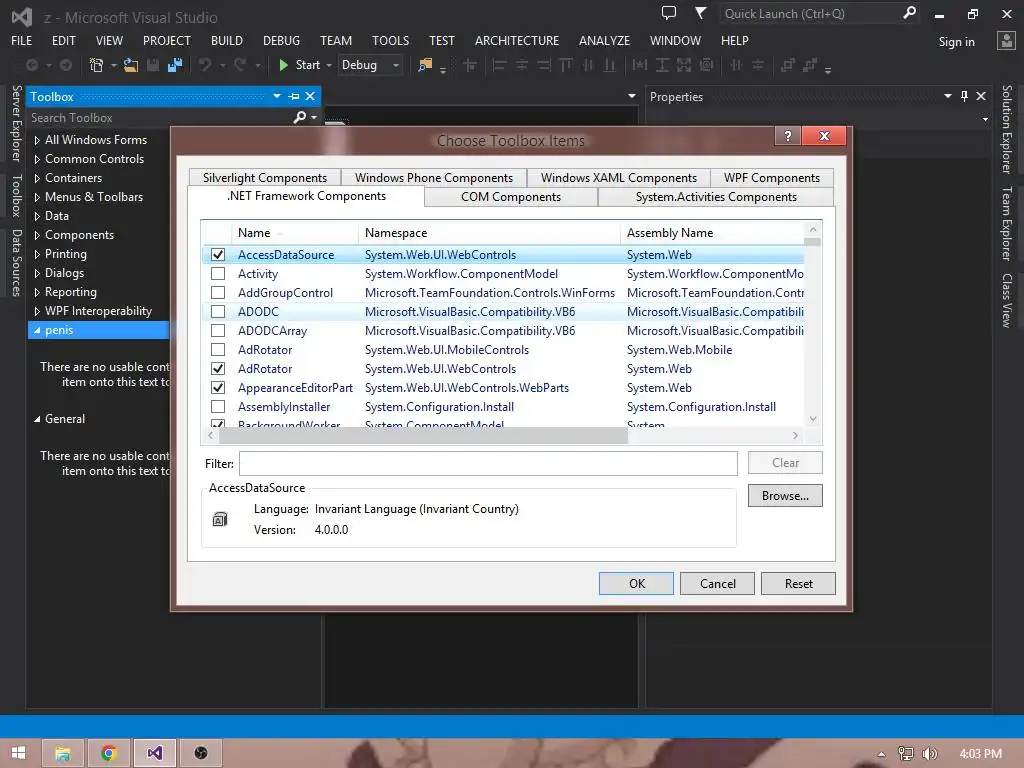Image resolution: width=1024 pixels, height=768 pixels.
Task: Click the Browse... button
Action: [x=785, y=495]
